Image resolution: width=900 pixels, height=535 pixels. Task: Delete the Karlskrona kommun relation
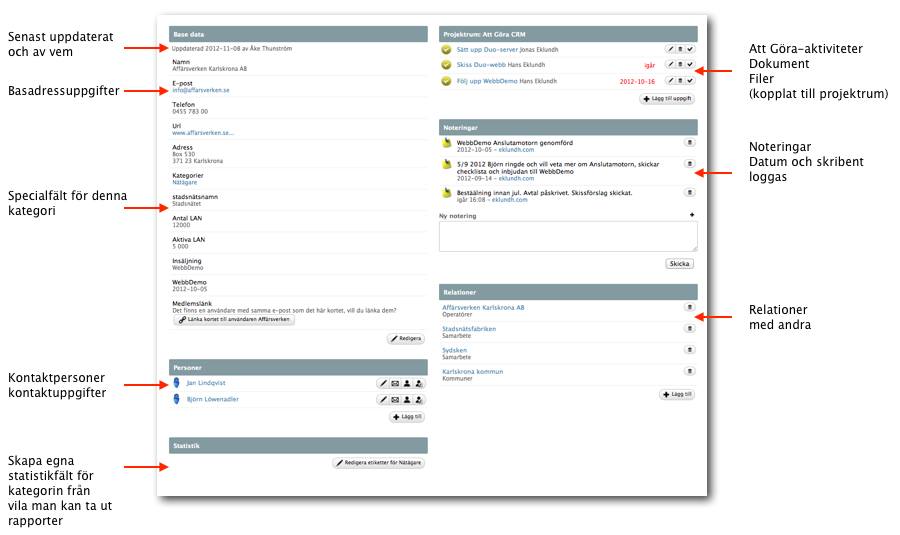pos(689,372)
